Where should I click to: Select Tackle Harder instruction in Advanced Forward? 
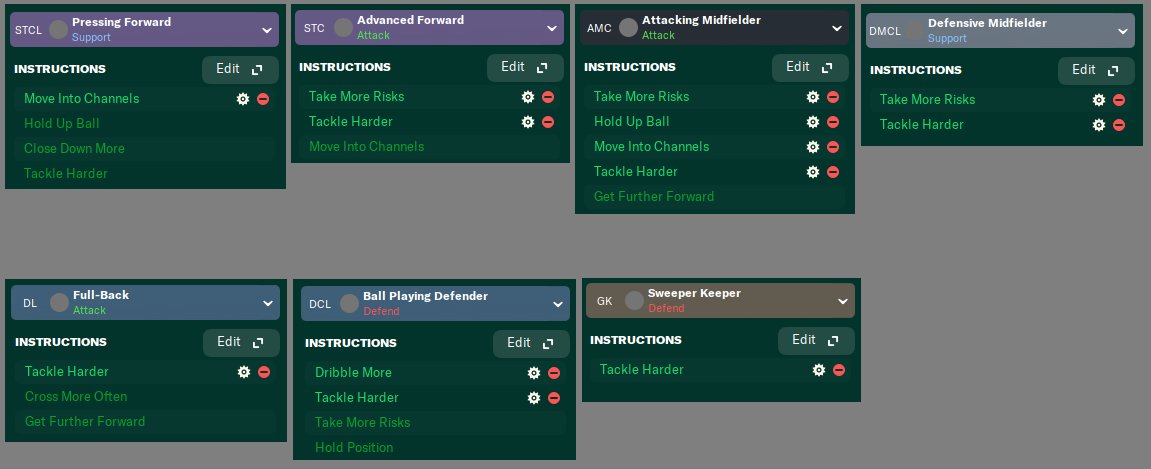(x=351, y=122)
